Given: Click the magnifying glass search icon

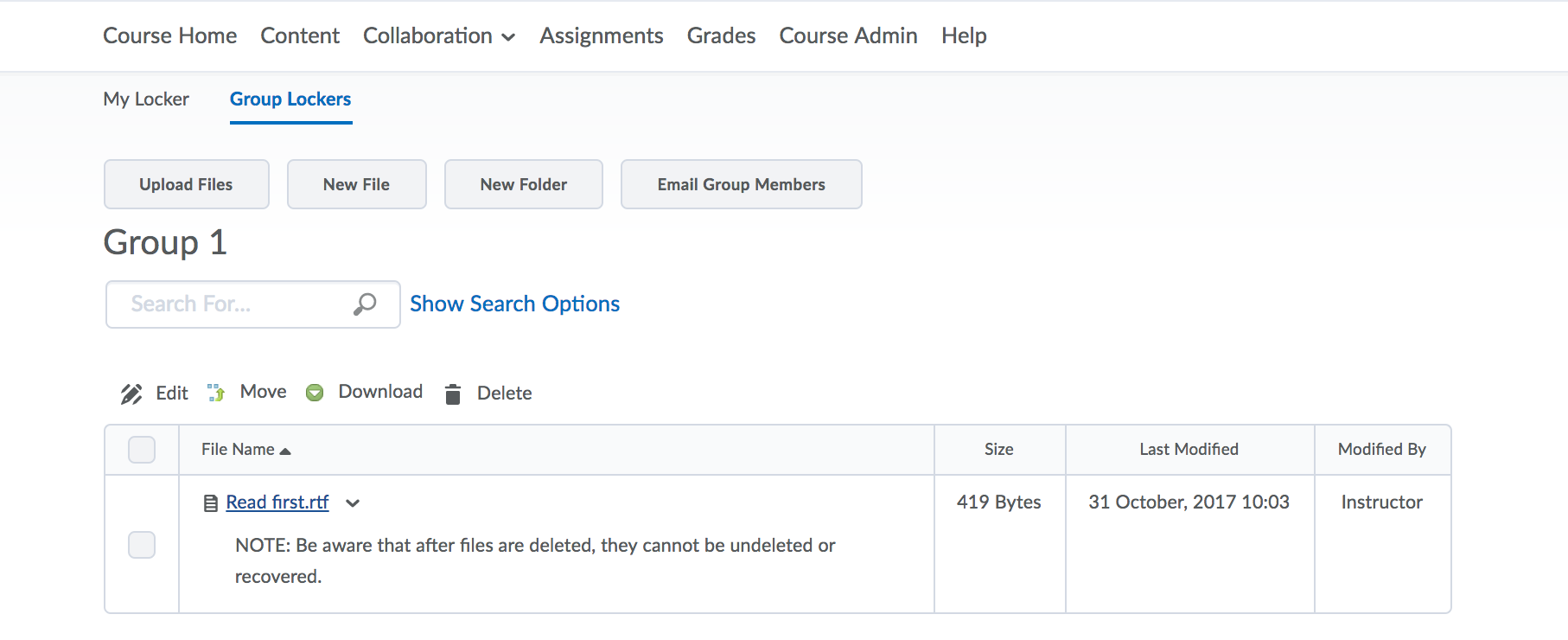Looking at the screenshot, I should pos(365,304).
